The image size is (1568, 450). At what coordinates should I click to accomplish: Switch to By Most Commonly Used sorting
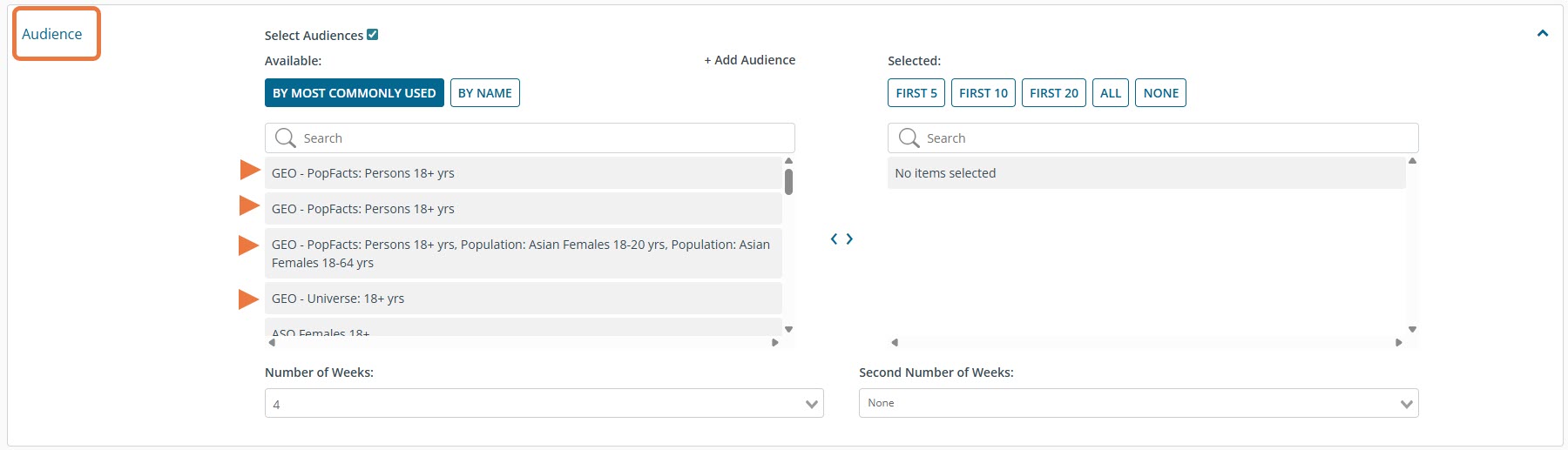click(354, 93)
